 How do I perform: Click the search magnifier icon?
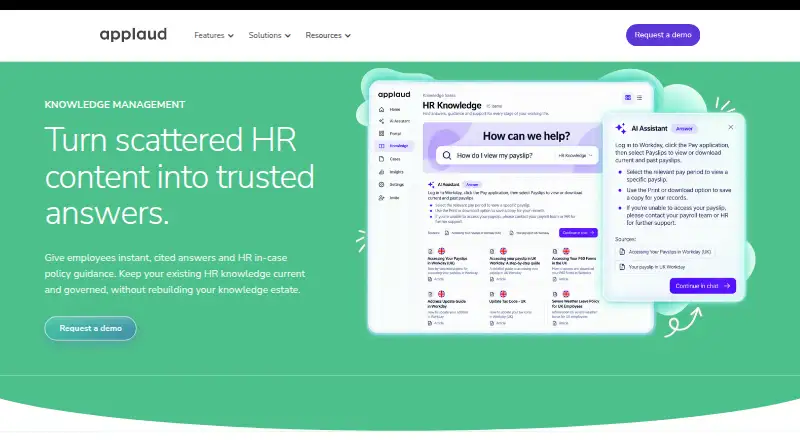tap(447, 155)
